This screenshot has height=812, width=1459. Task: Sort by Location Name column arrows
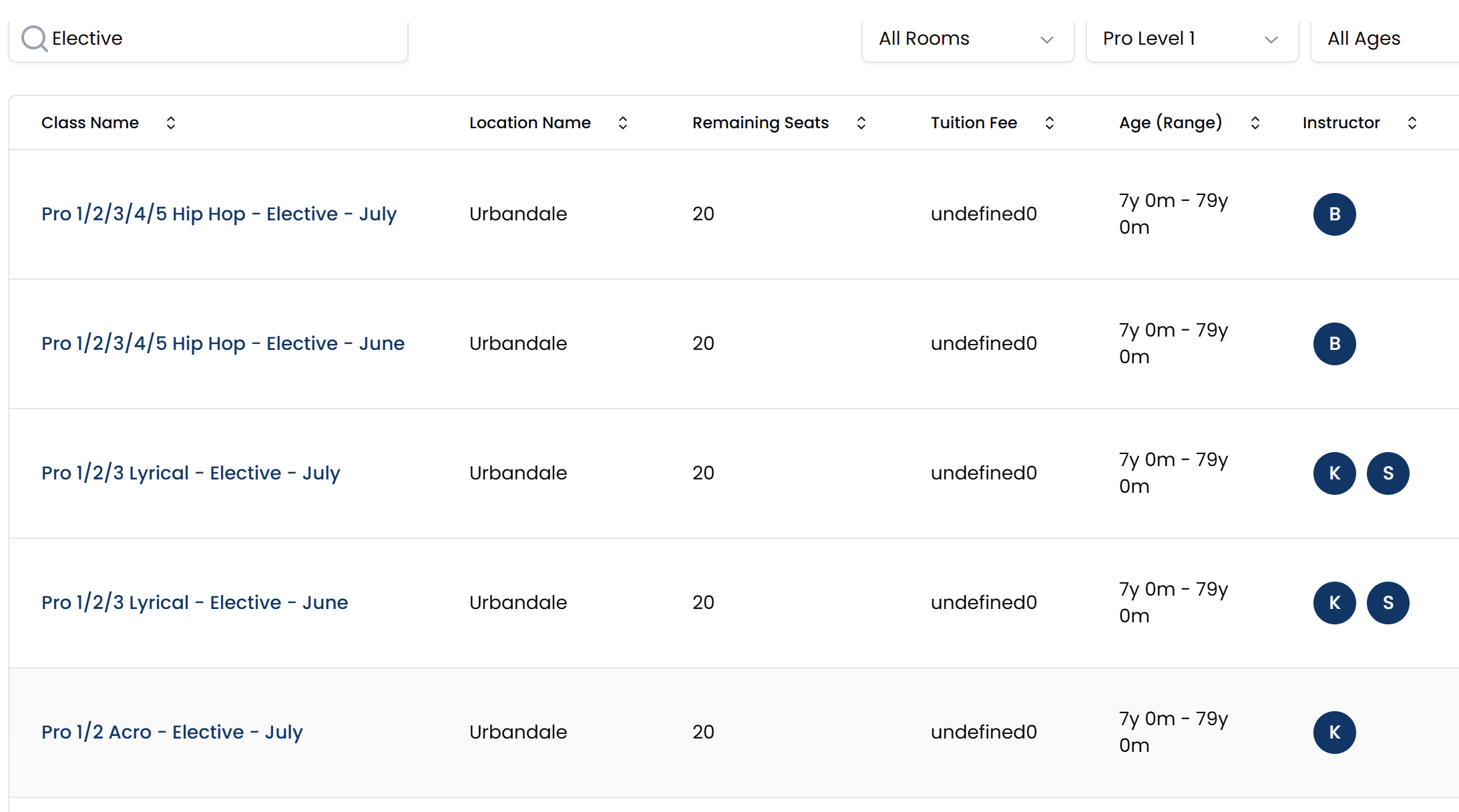coord(622,123)
